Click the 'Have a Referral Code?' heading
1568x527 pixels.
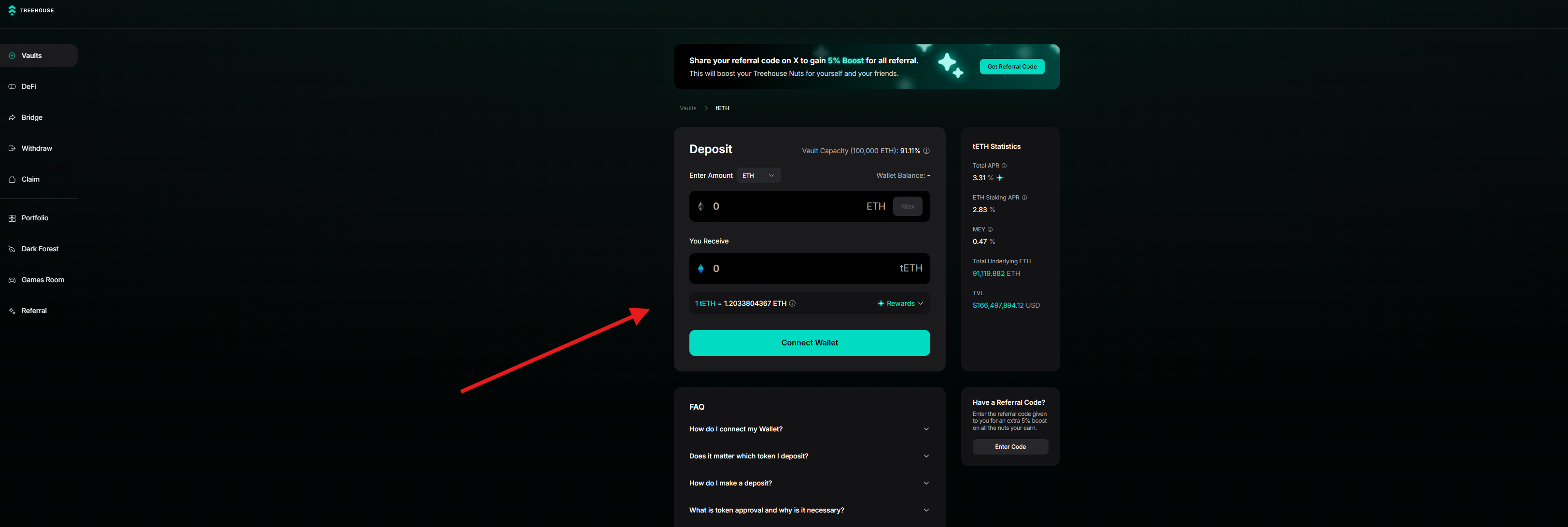1008,403
